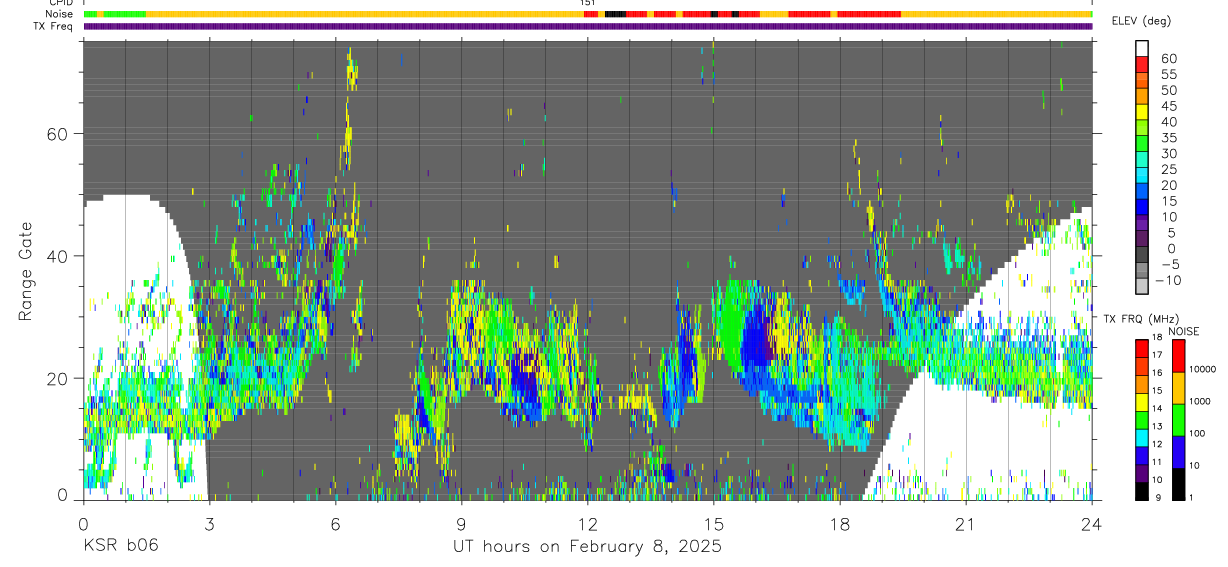Click the '151' CPID value at top
This screenshot has height=567, width=1228.
click(x=588, y=3)
